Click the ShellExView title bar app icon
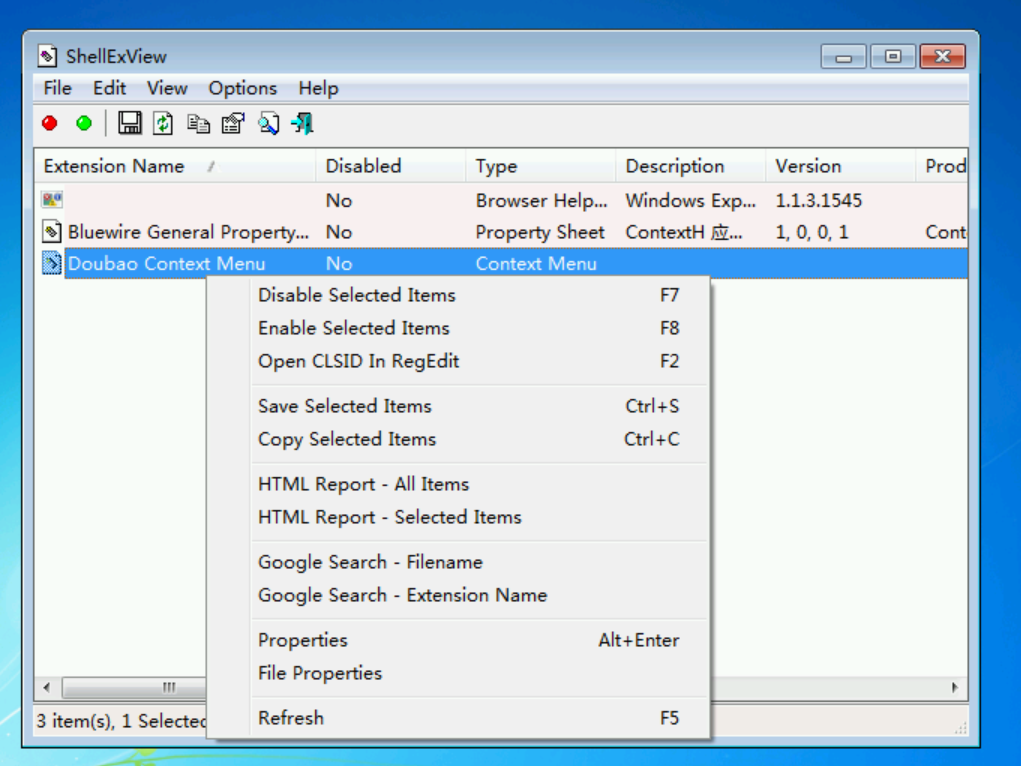 pos(47,56)
